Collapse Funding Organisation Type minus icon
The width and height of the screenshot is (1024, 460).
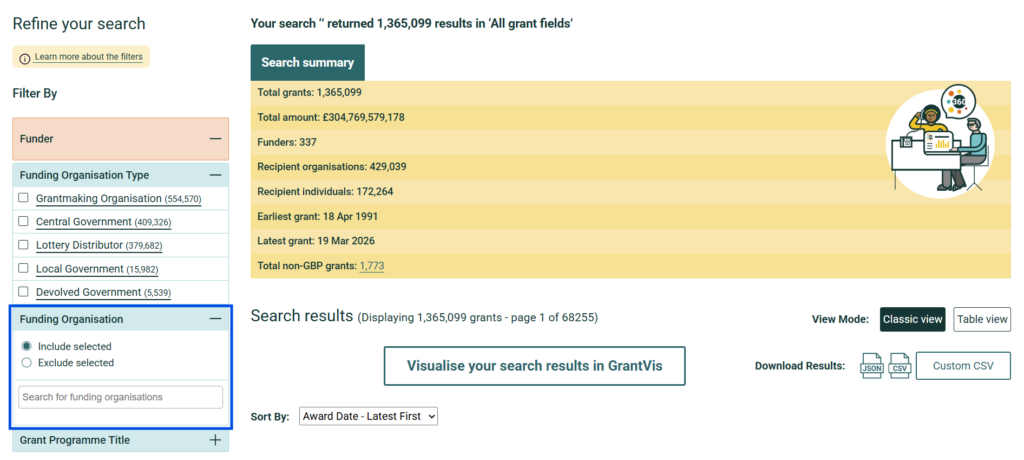pos(215,175)
